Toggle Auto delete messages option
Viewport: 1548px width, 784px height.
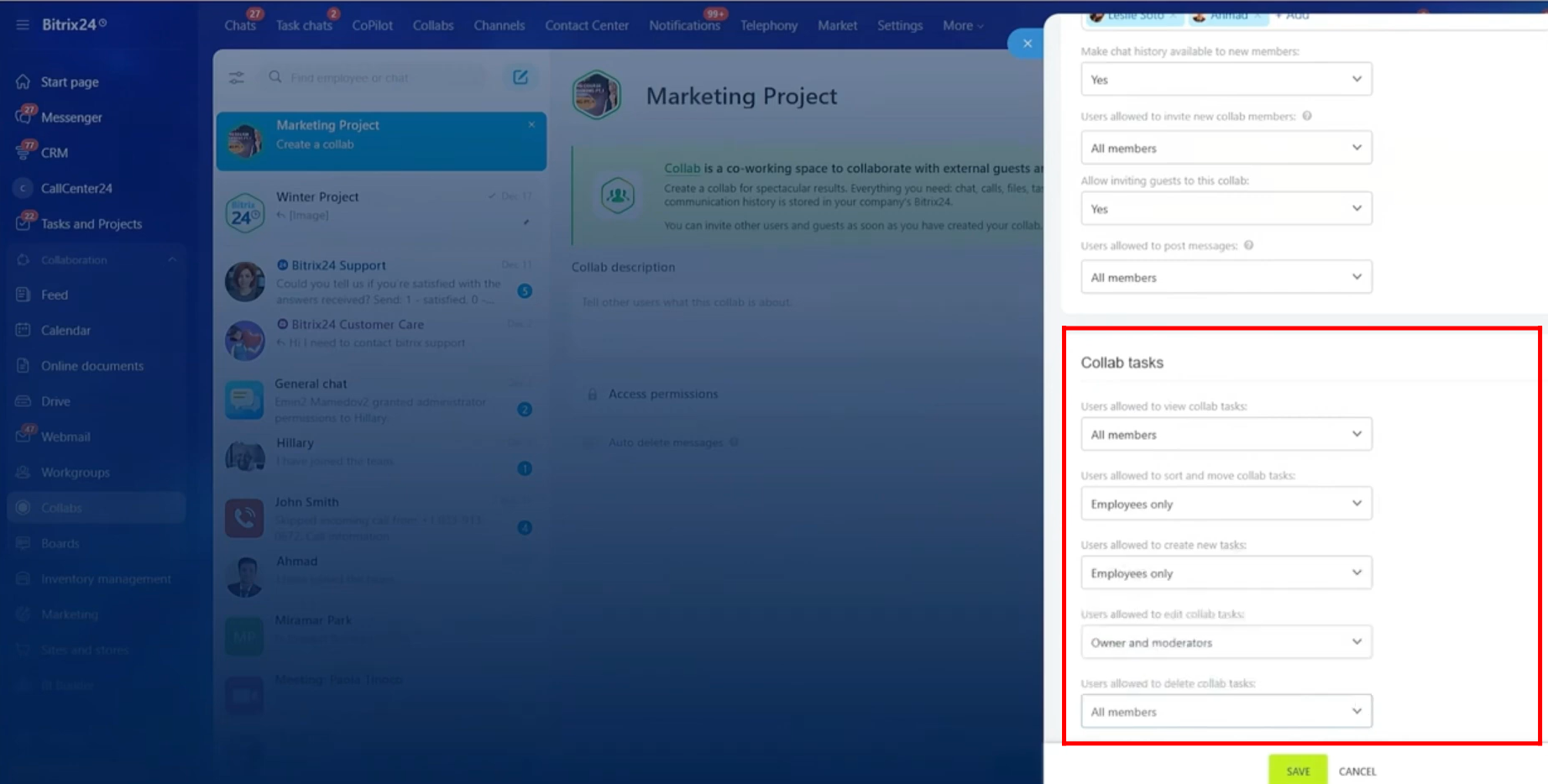[x=591, y=442]
